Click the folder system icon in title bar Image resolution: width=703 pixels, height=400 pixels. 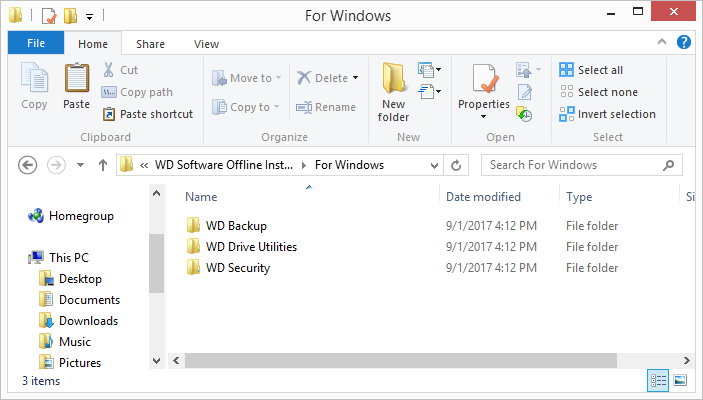(16, 15)
